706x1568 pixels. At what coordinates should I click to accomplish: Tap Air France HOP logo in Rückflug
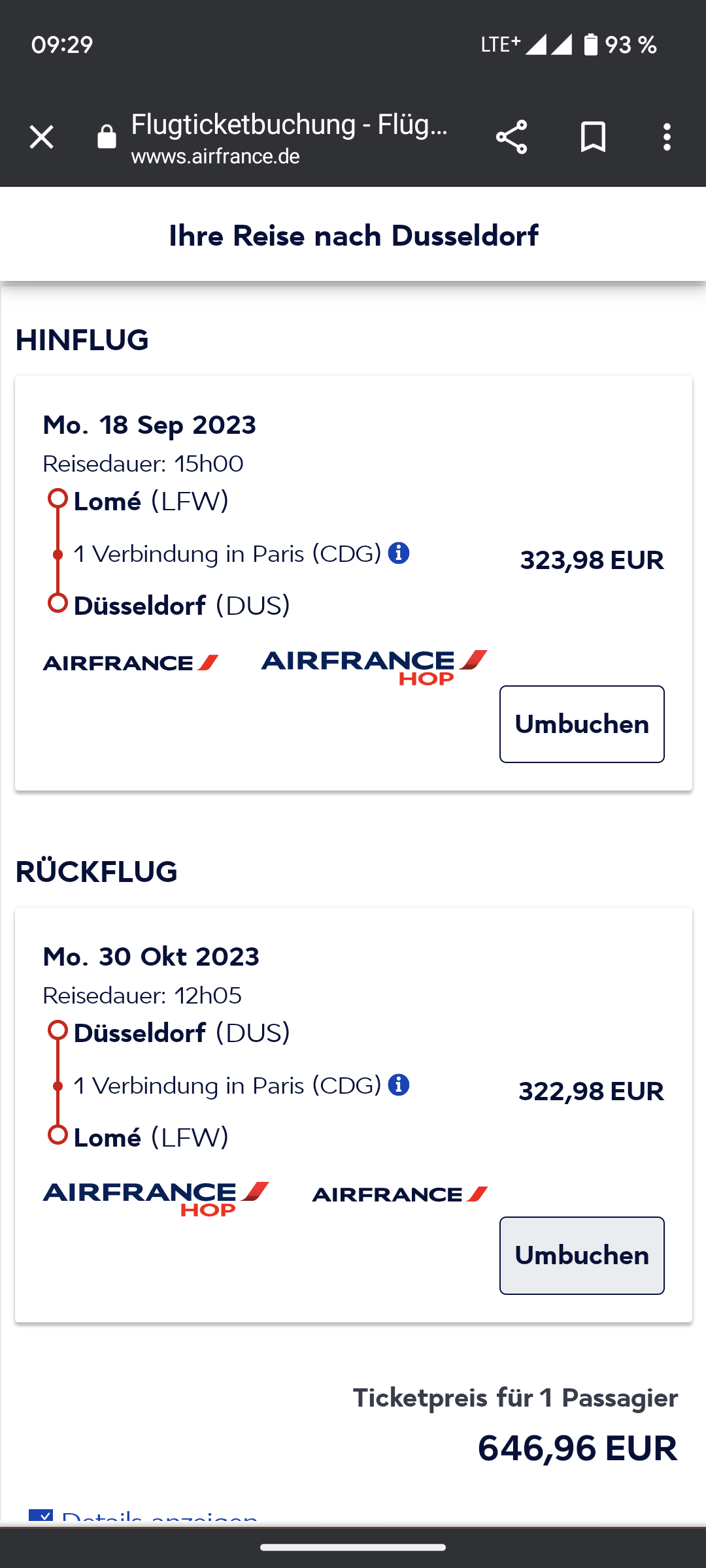[x=156, y=1198]
